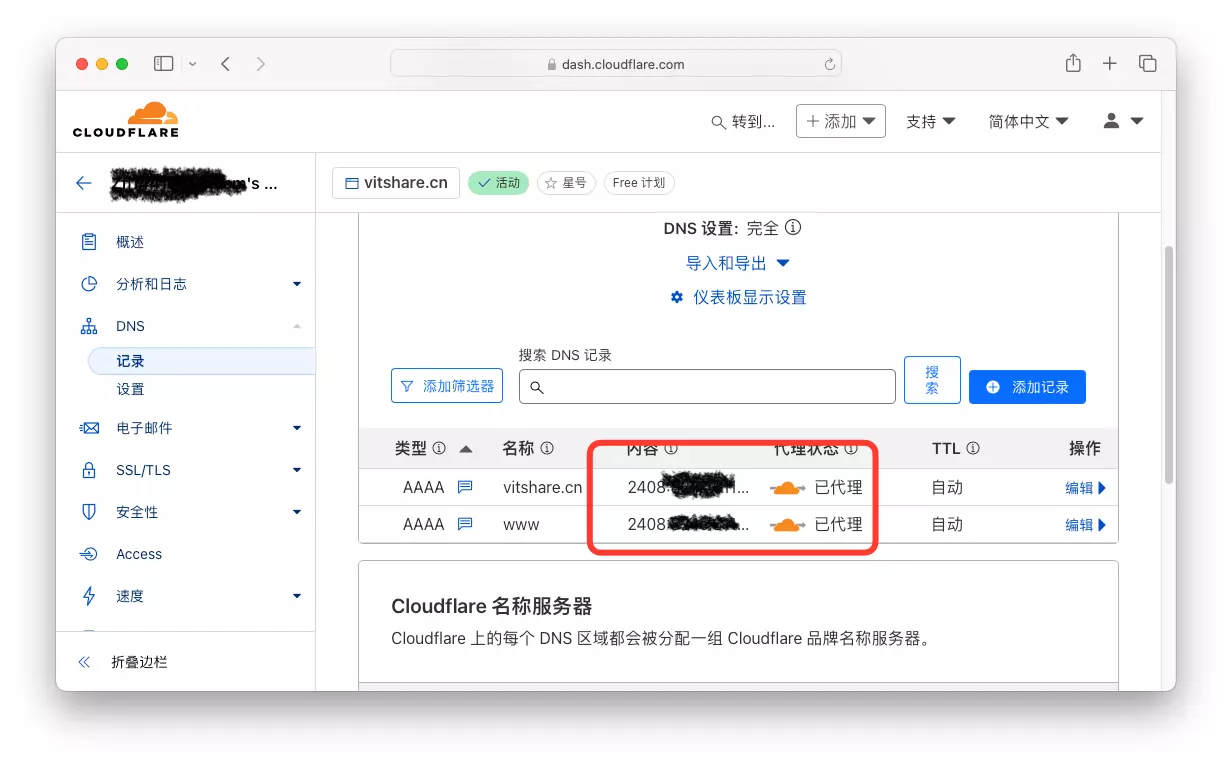Click the 速度 lightning icon in sidebar

click(x=89, y=596)
